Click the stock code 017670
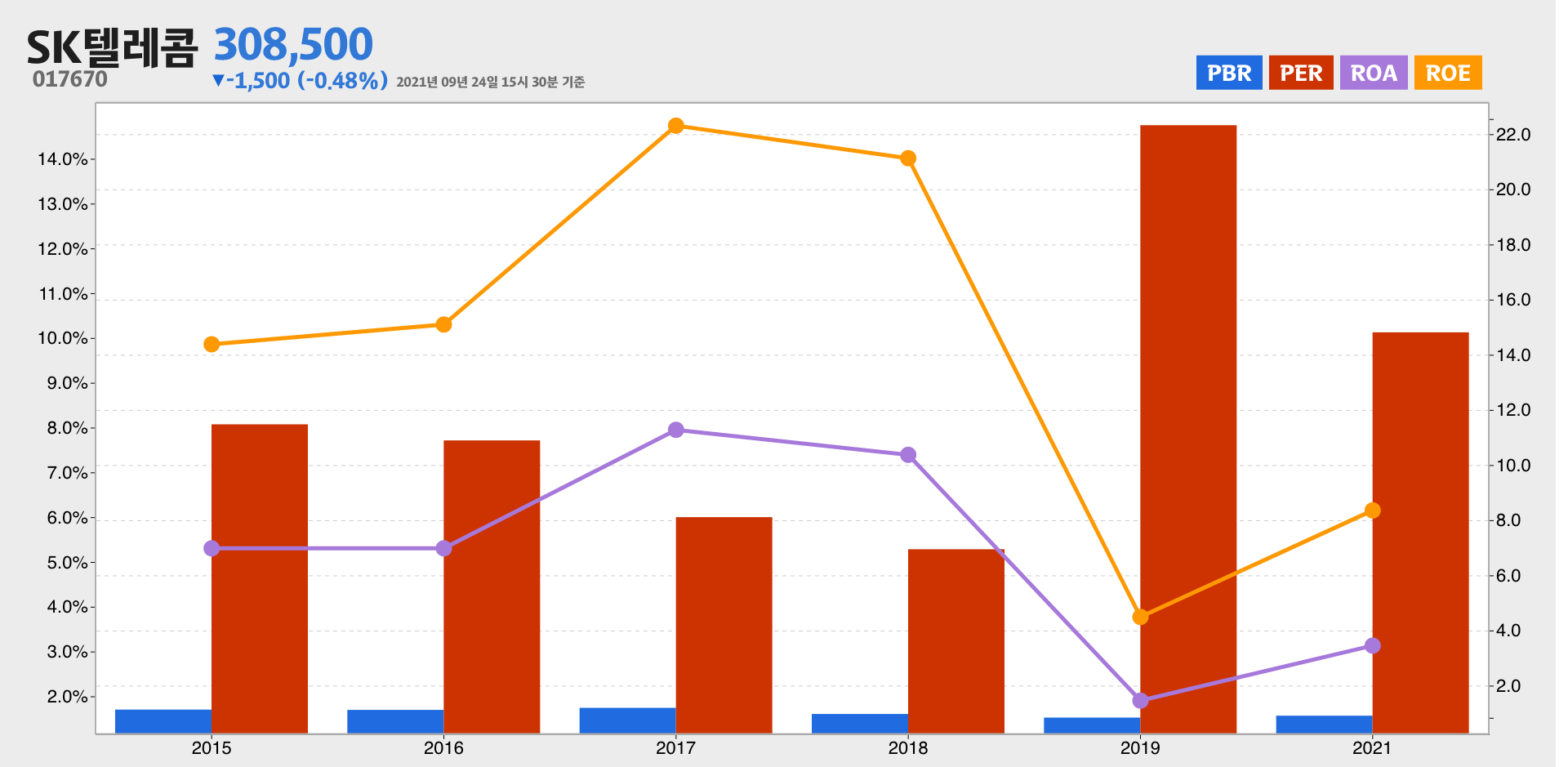1568x767 pixels. (70, 79)
